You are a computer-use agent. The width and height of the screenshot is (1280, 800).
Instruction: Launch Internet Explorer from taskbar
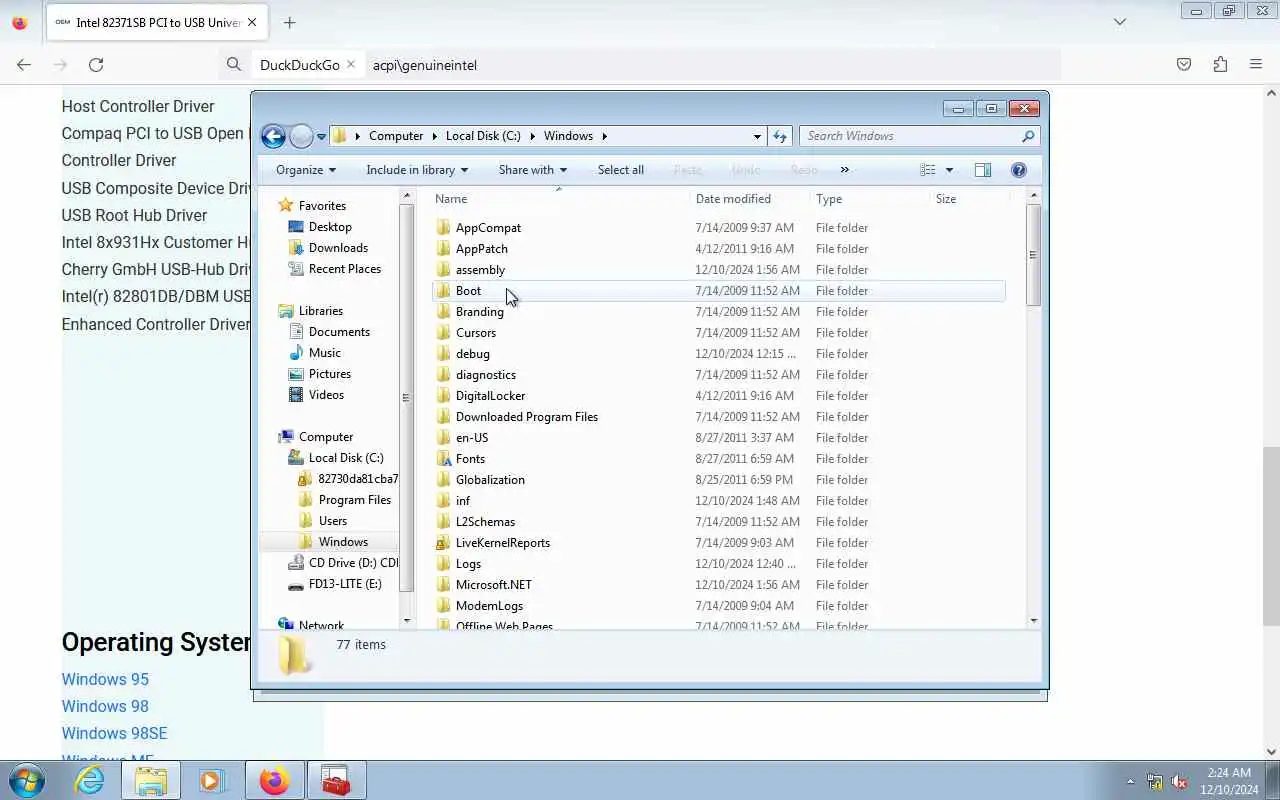(x=90, y=780)
